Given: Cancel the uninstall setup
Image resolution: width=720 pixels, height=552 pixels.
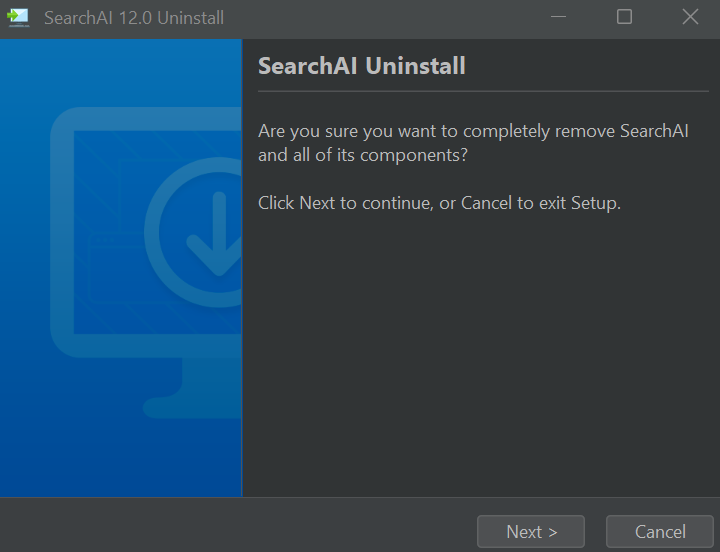Looking at the screenshot, I should 660,532.
